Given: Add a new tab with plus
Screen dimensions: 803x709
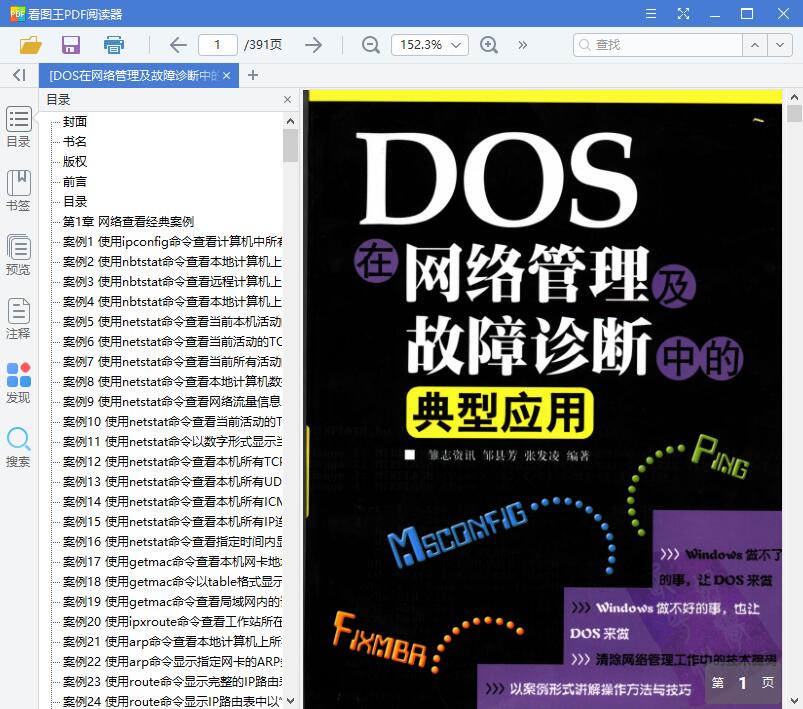Looking at the screenshot, I should 253,75.
